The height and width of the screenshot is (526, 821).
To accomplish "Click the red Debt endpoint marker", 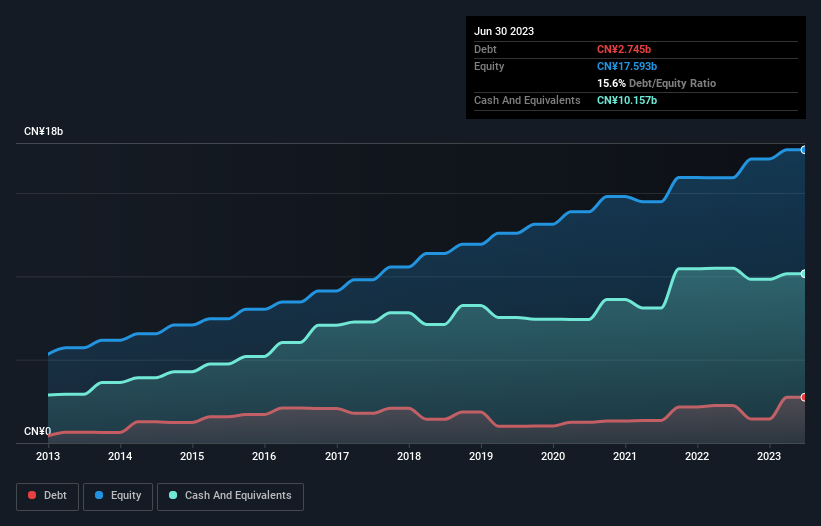I will click(x=803, y=397).
